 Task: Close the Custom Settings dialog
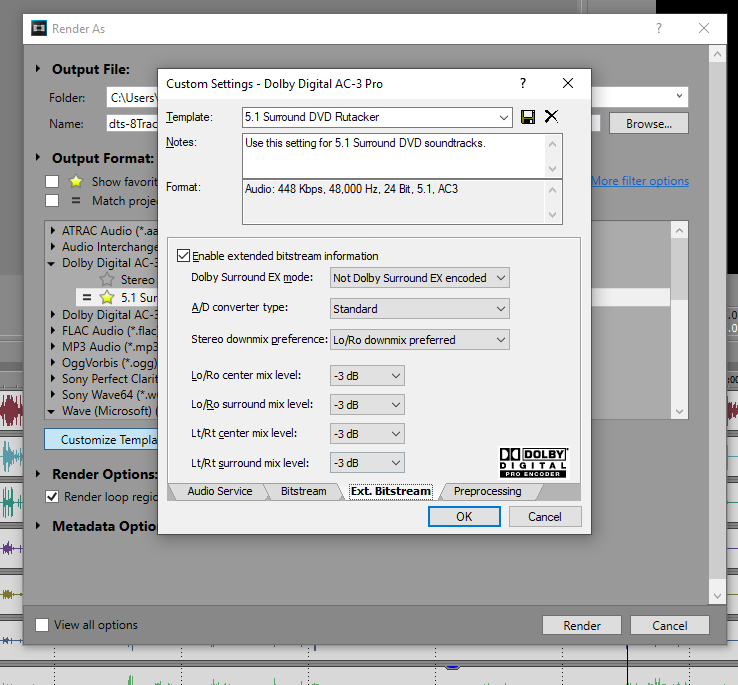click(568, 83)
